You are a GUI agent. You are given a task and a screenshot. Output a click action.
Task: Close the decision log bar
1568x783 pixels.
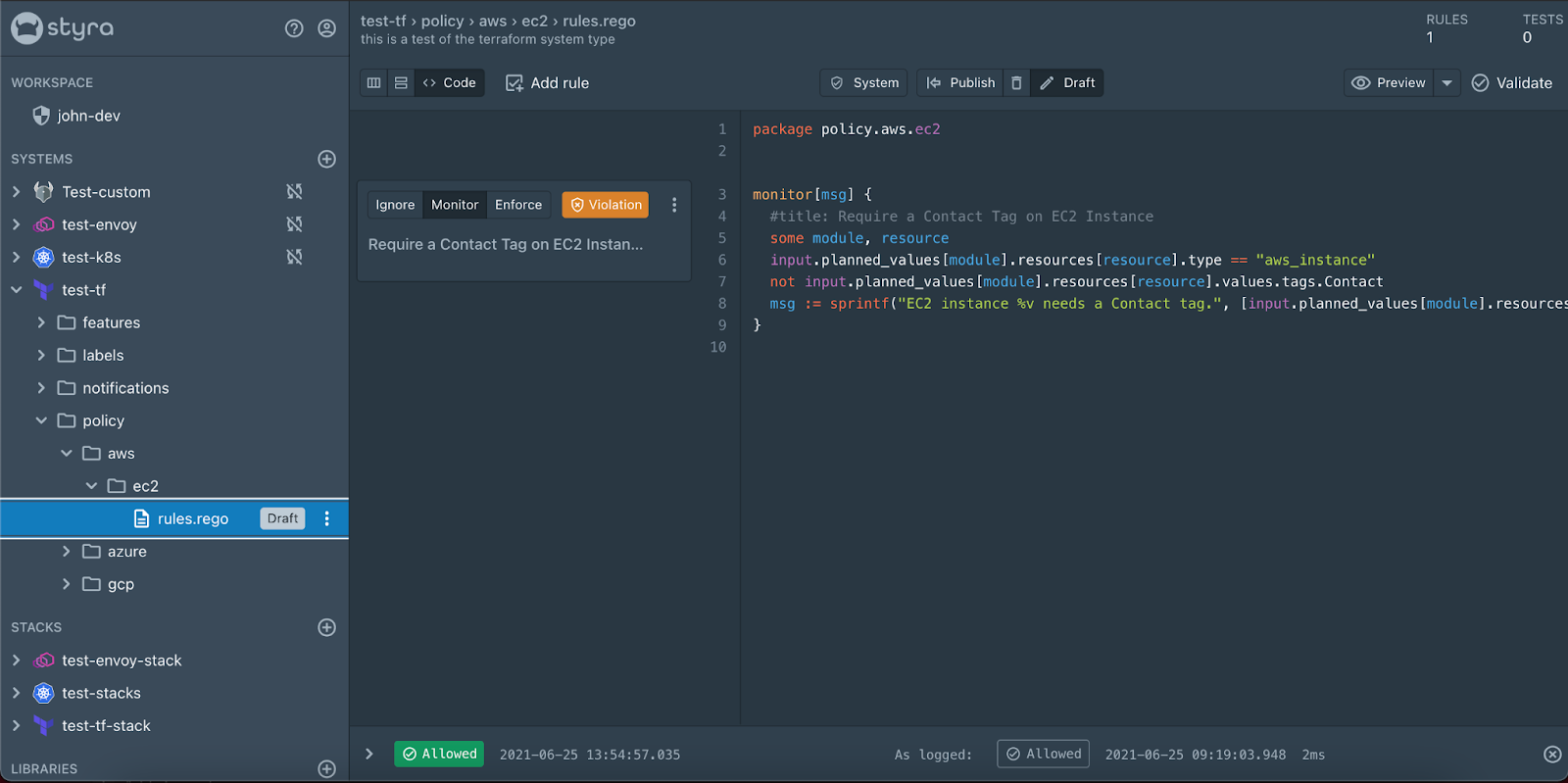click(1552, 755)
